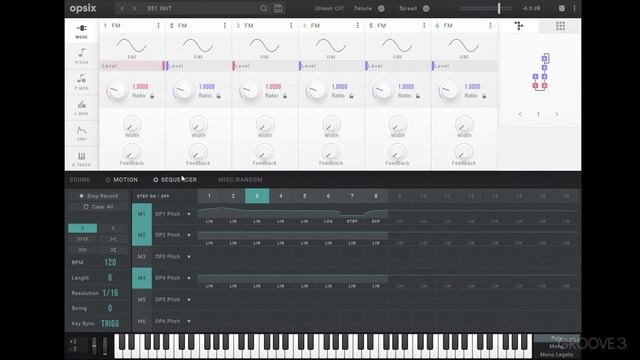The image size is (640, 360).
Task: Select previous algorithm arrow
Action: (x=520, y=114)
